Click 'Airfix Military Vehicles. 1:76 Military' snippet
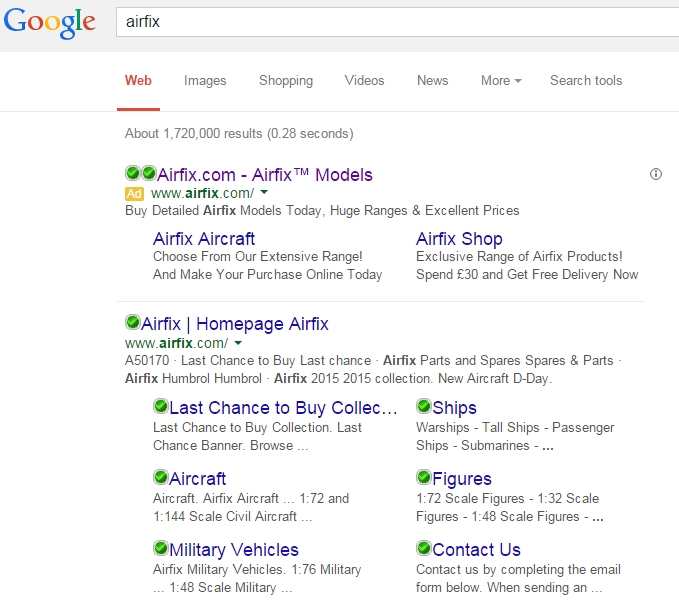 tap(257, 569)
